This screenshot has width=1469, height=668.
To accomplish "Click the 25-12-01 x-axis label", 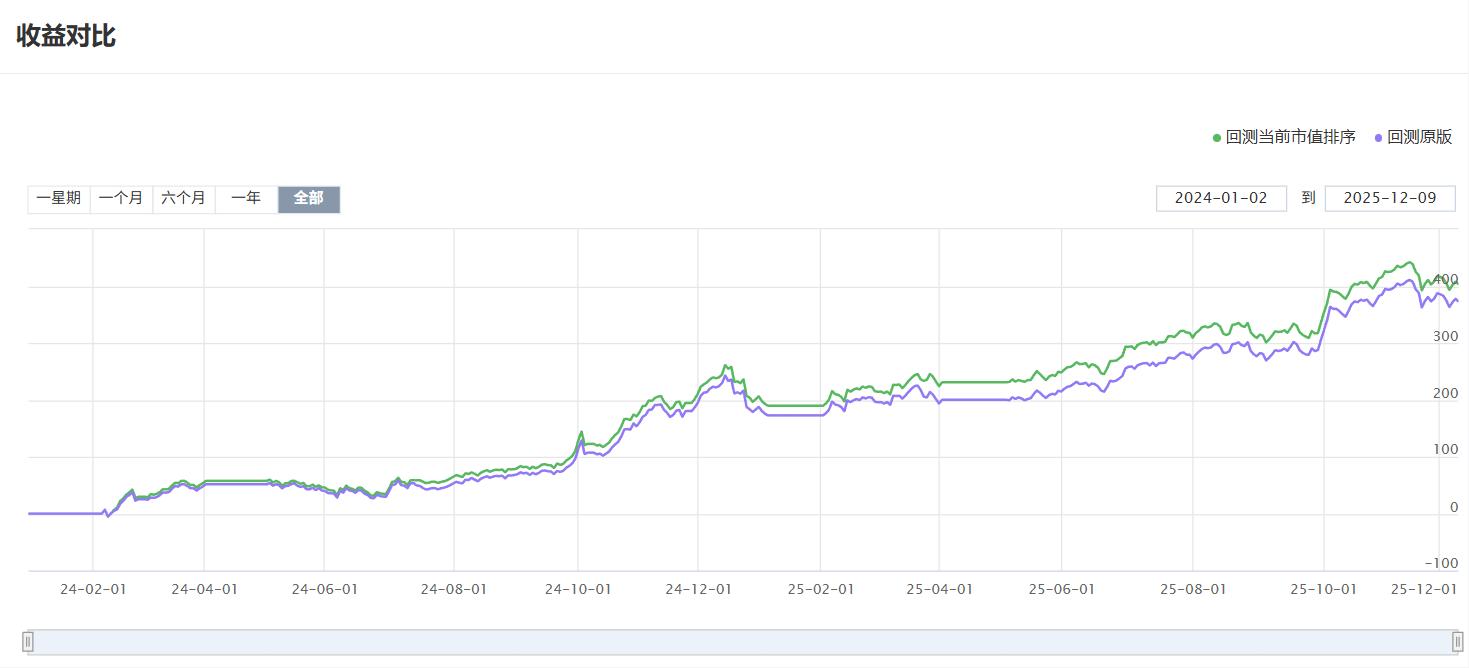I will [1424, 589].
